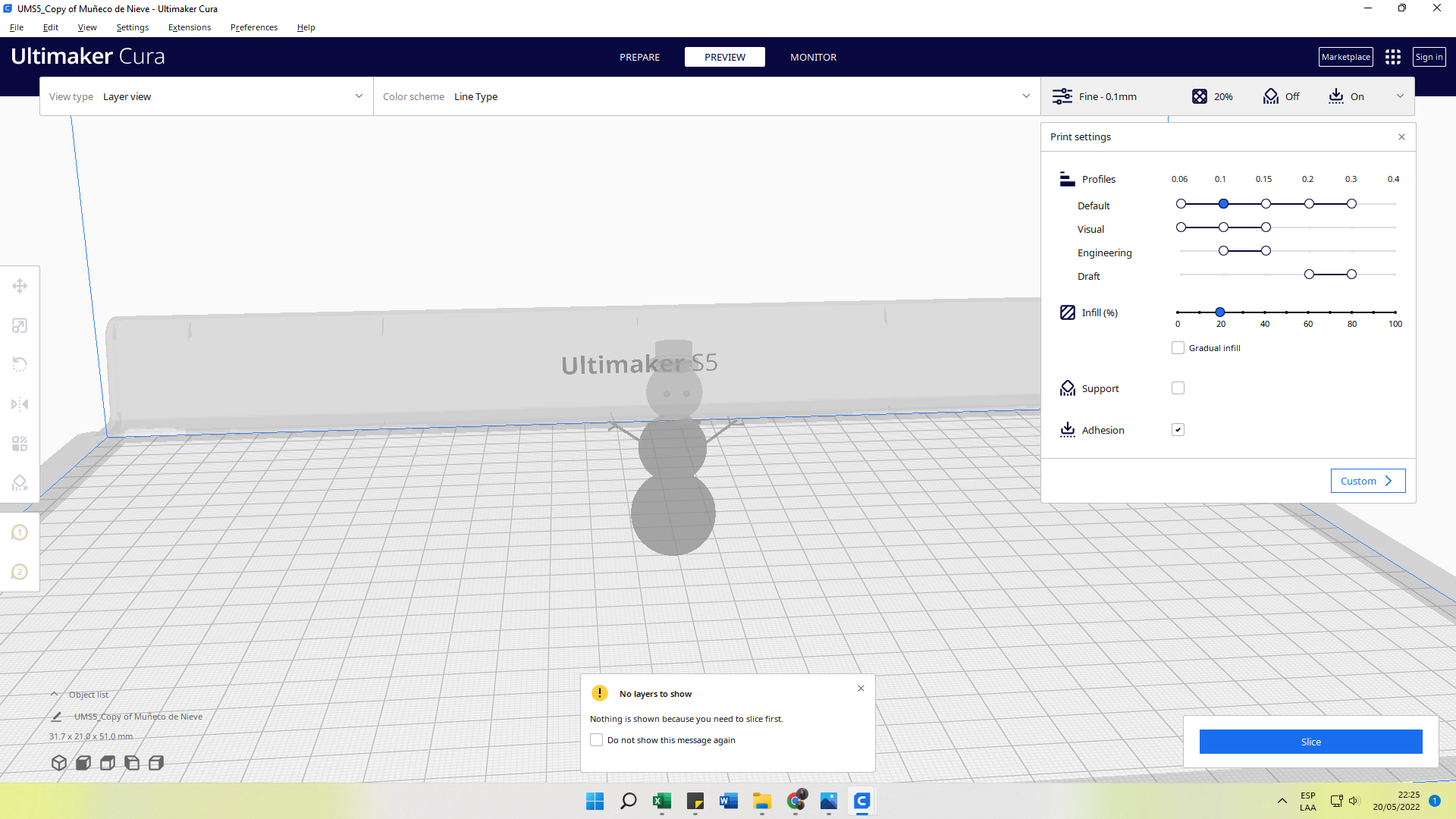This screenshot has height=819, width=1456.
Task: Select UMS5_Copy of Muñeco de Nieve object
Action: click(138, 717)
